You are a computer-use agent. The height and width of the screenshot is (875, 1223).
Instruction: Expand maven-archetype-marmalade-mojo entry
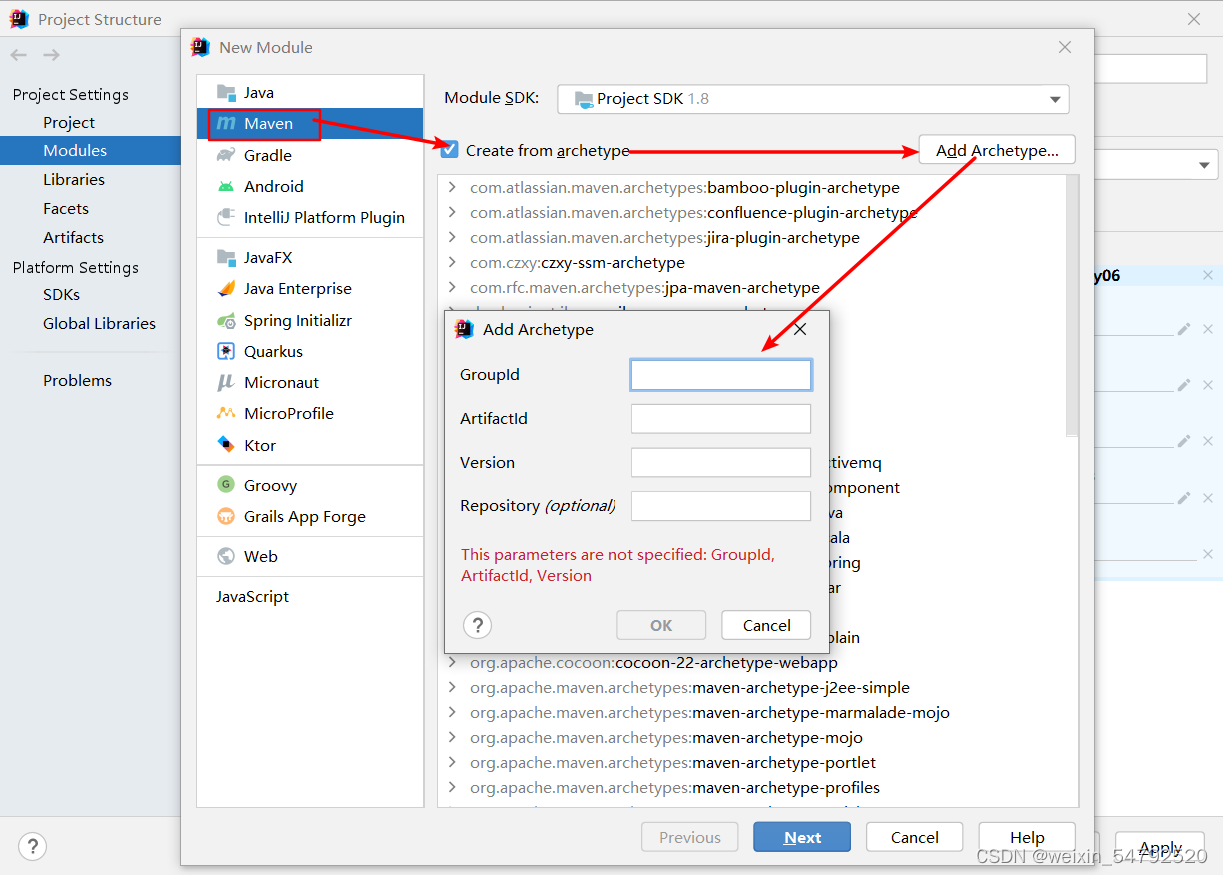[x=452, y=712]
